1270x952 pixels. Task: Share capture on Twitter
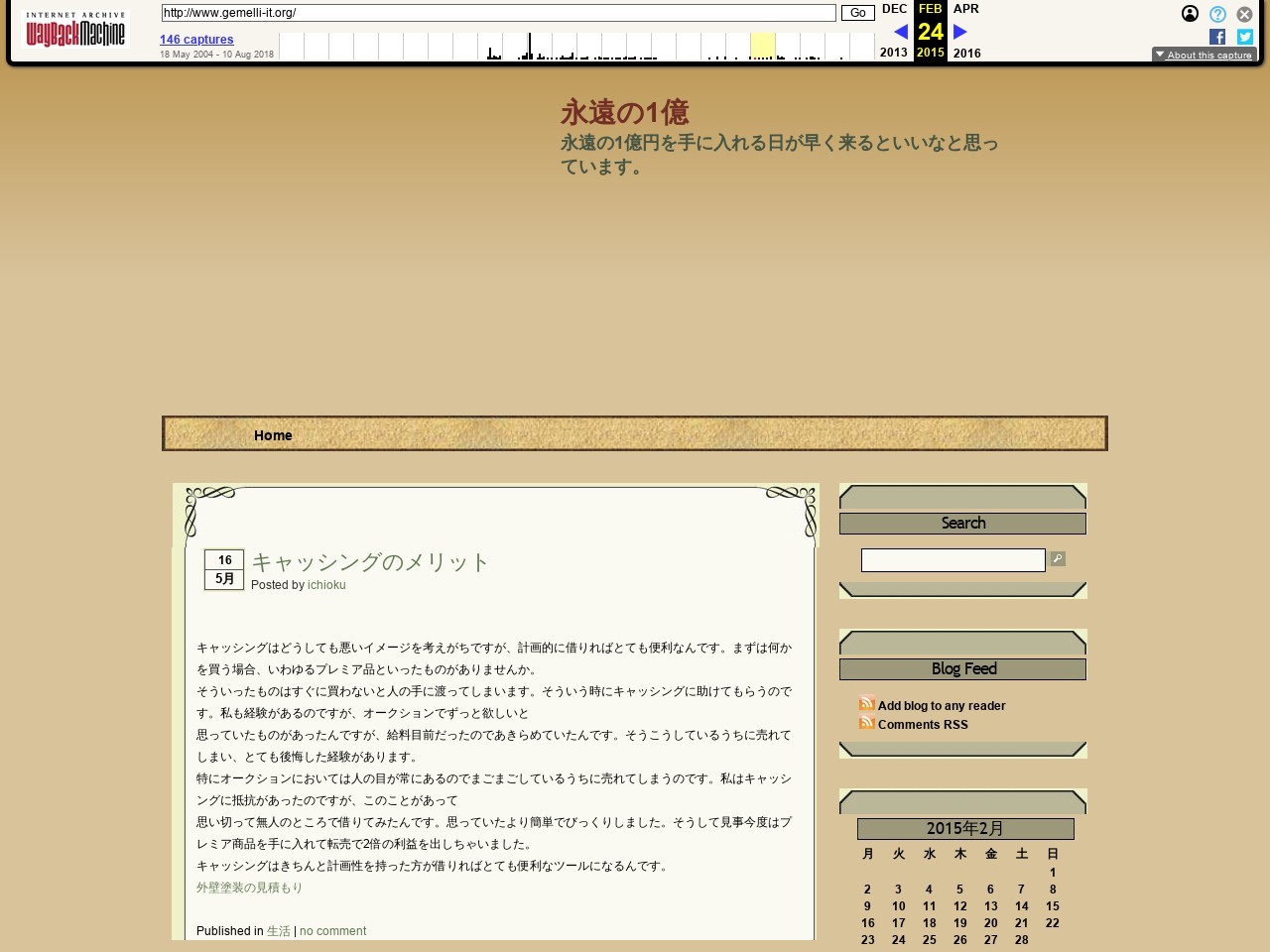[1244, 37]
